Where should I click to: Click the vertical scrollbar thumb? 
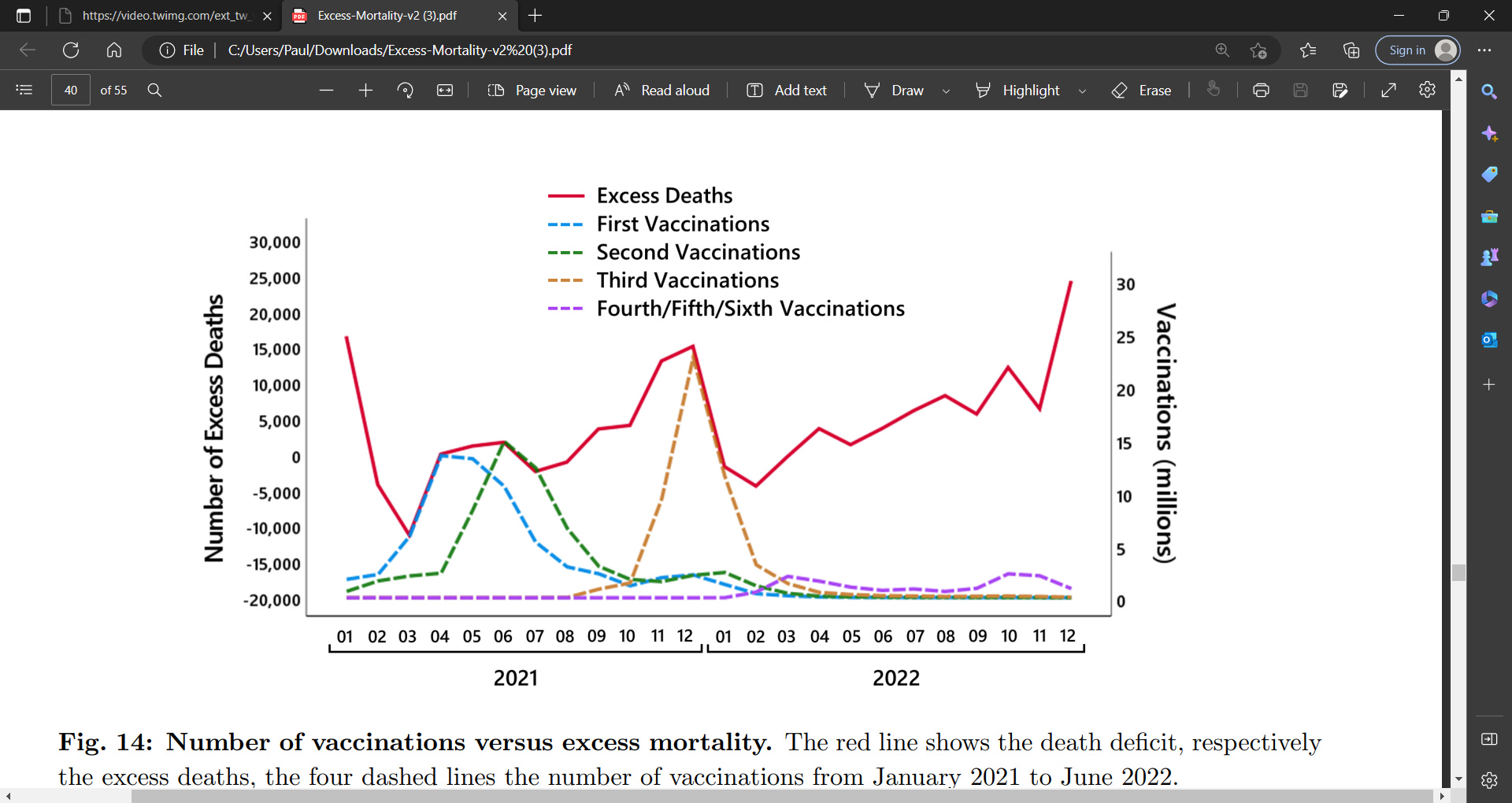coord(1458,572)
